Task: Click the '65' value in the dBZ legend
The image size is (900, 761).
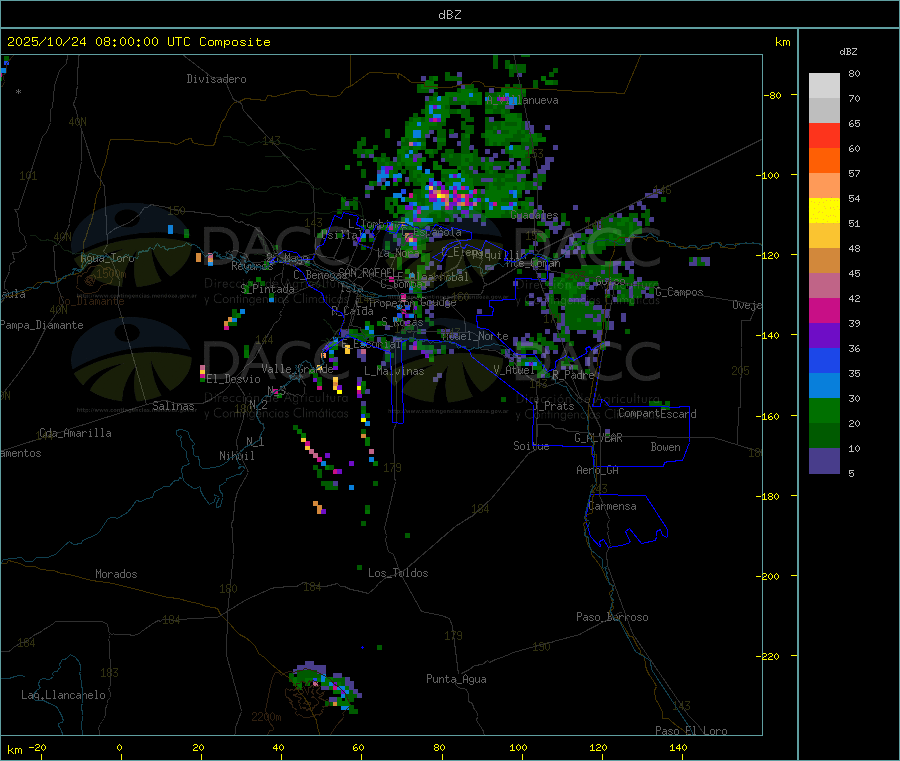Action: (x=854, y=123)
